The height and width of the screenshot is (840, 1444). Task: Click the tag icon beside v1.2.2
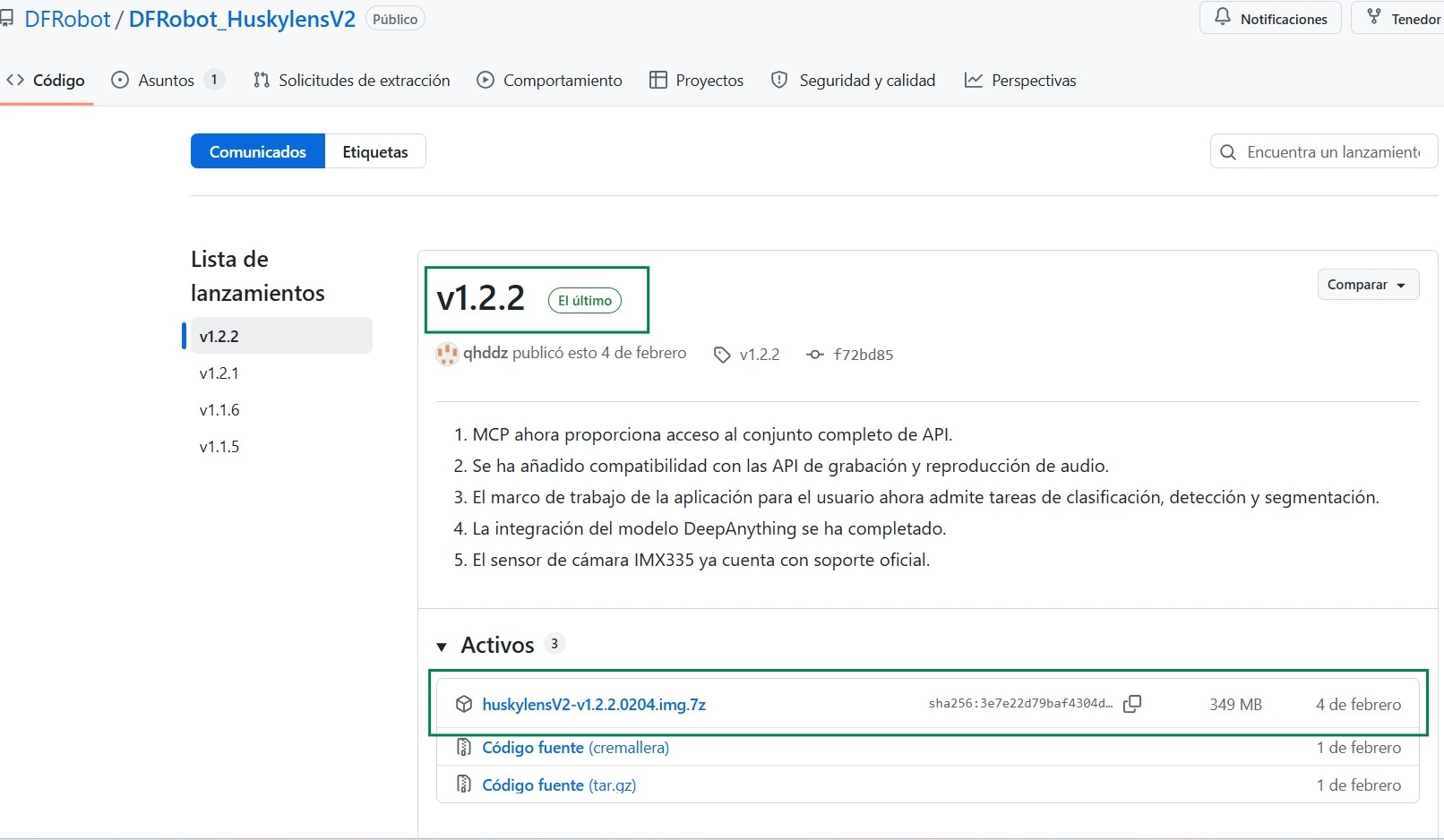coord(722,355)
